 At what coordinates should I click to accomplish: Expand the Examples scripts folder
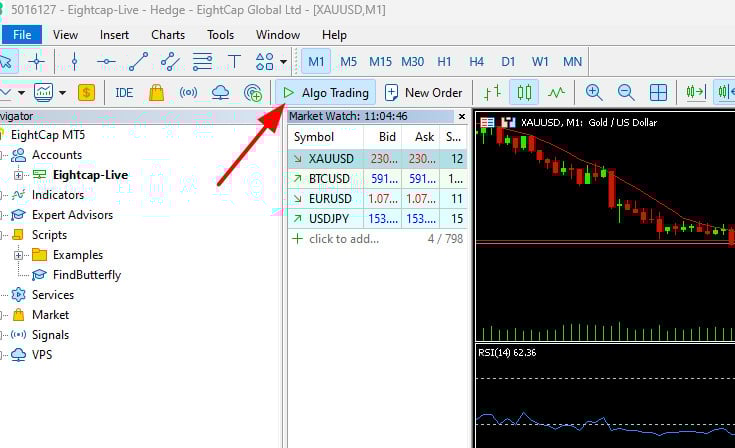(18, 255)
